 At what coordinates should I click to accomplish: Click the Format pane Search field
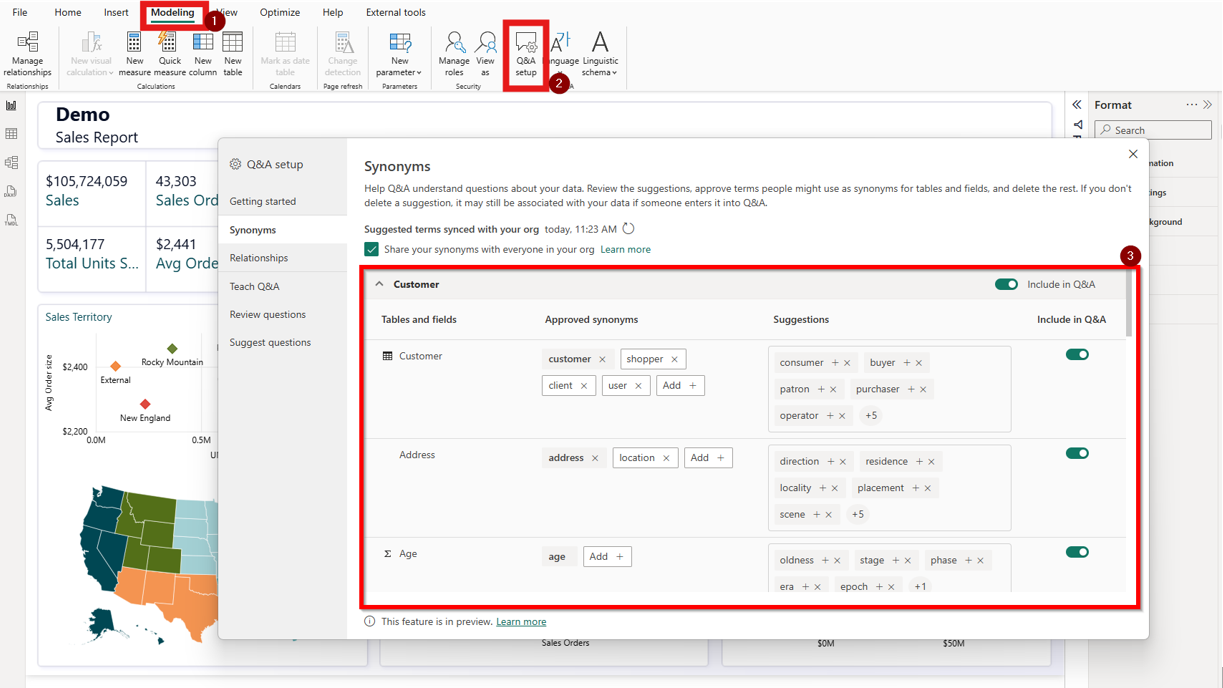(x=1153, y=130)
